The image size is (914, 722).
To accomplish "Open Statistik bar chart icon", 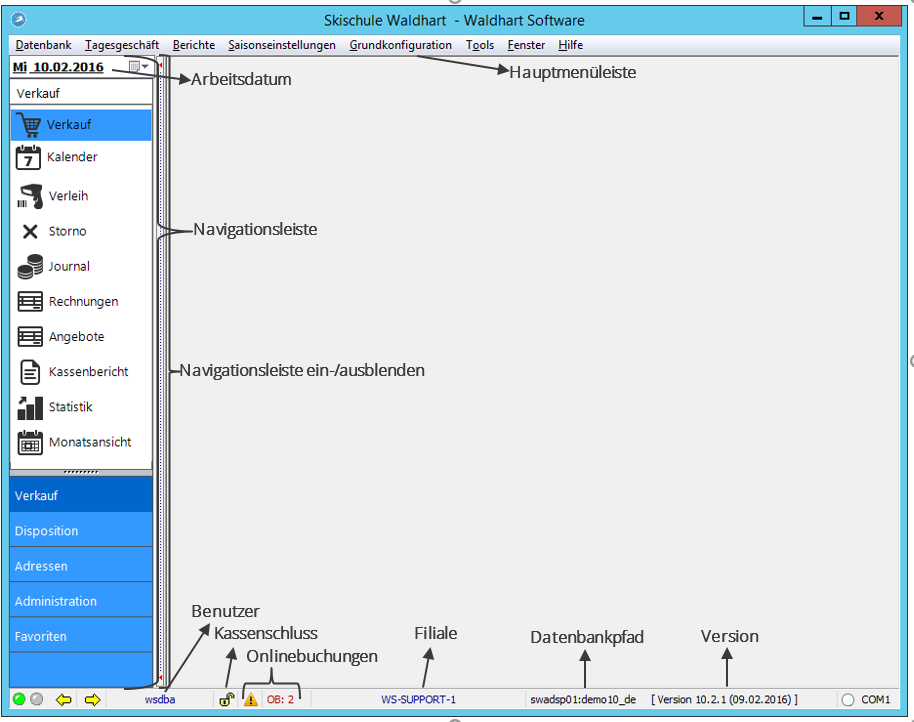I will pos(30,407).
